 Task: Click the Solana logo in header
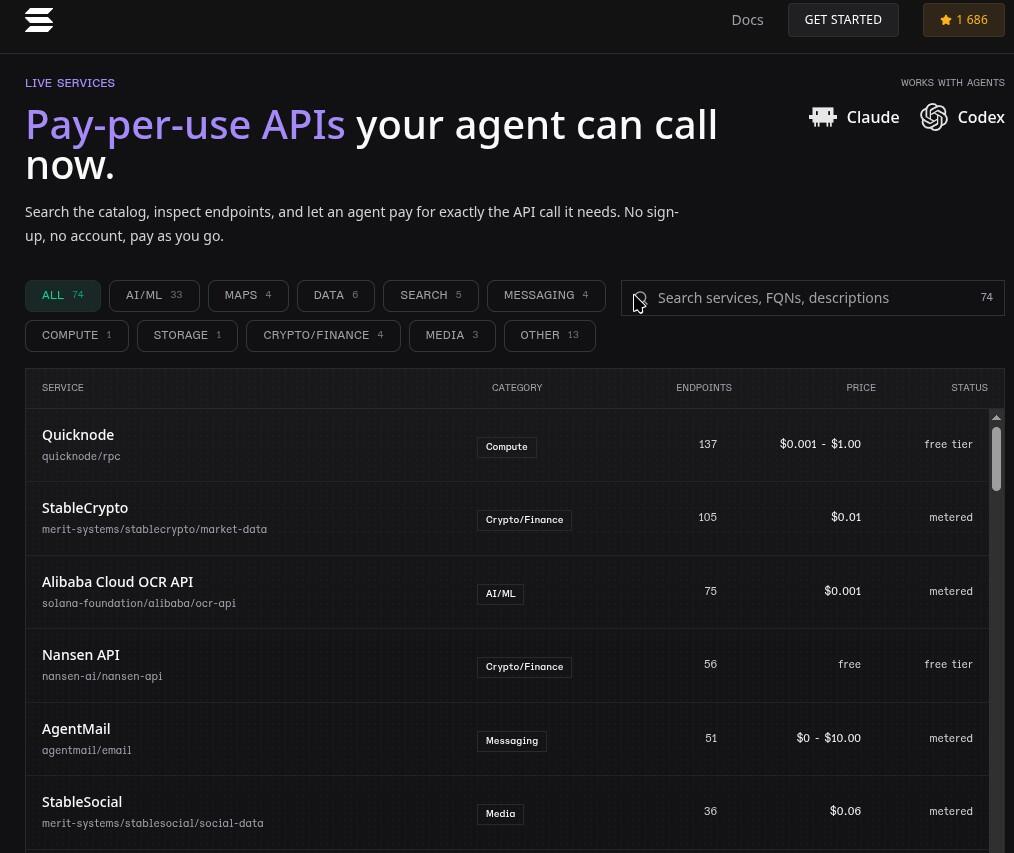(x=39, y=20)
